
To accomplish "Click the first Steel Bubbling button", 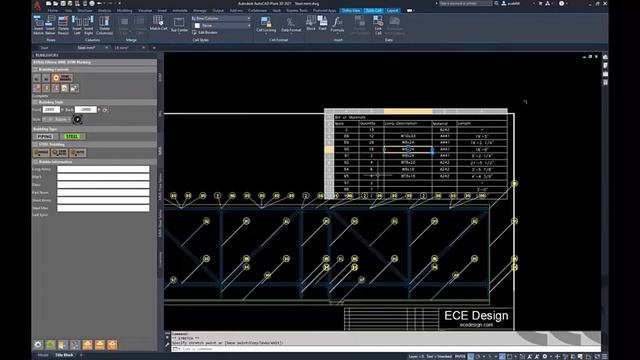I will 41,153.
